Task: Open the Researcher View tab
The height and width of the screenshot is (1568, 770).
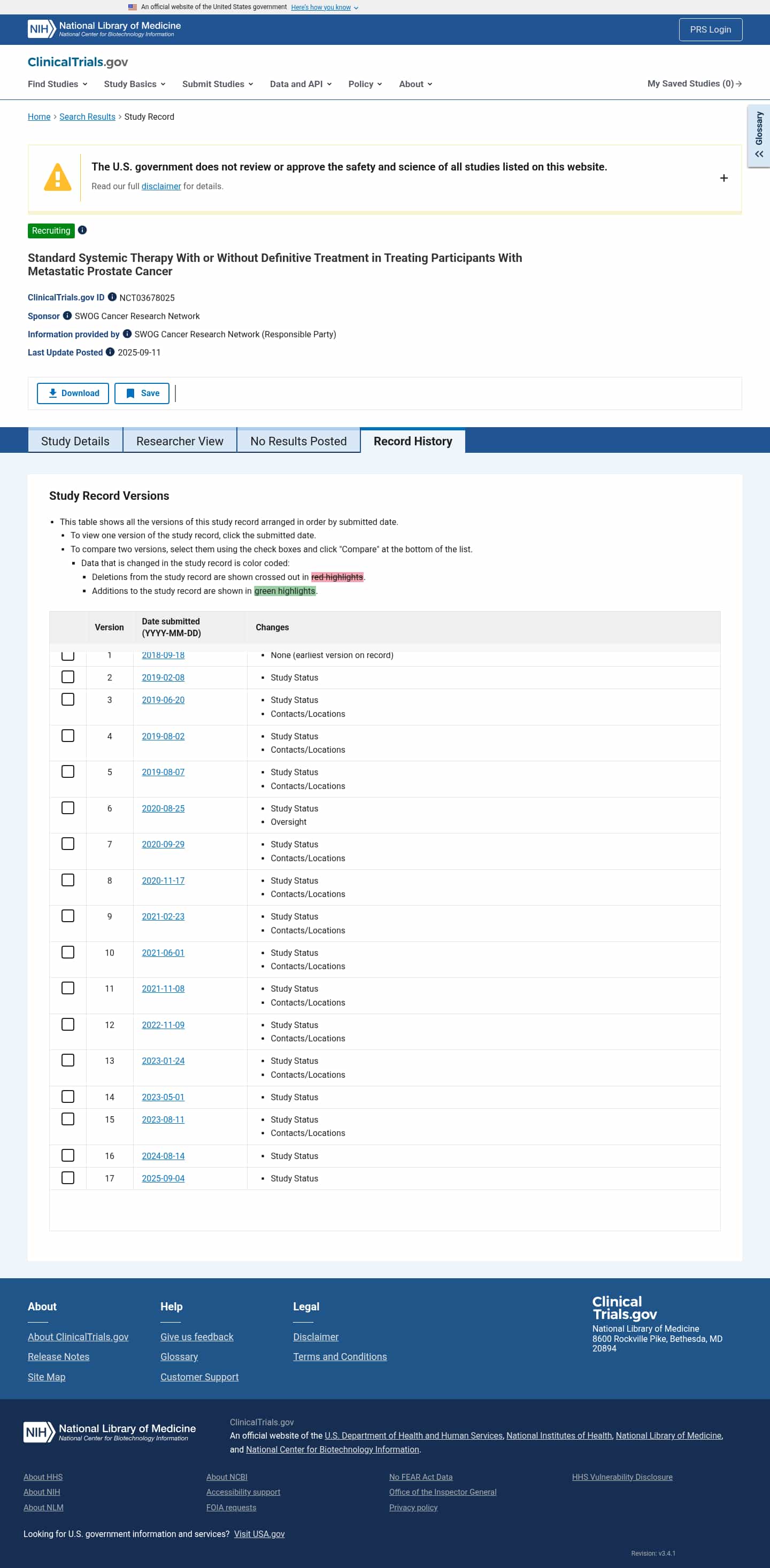Action: coord(180,441)
